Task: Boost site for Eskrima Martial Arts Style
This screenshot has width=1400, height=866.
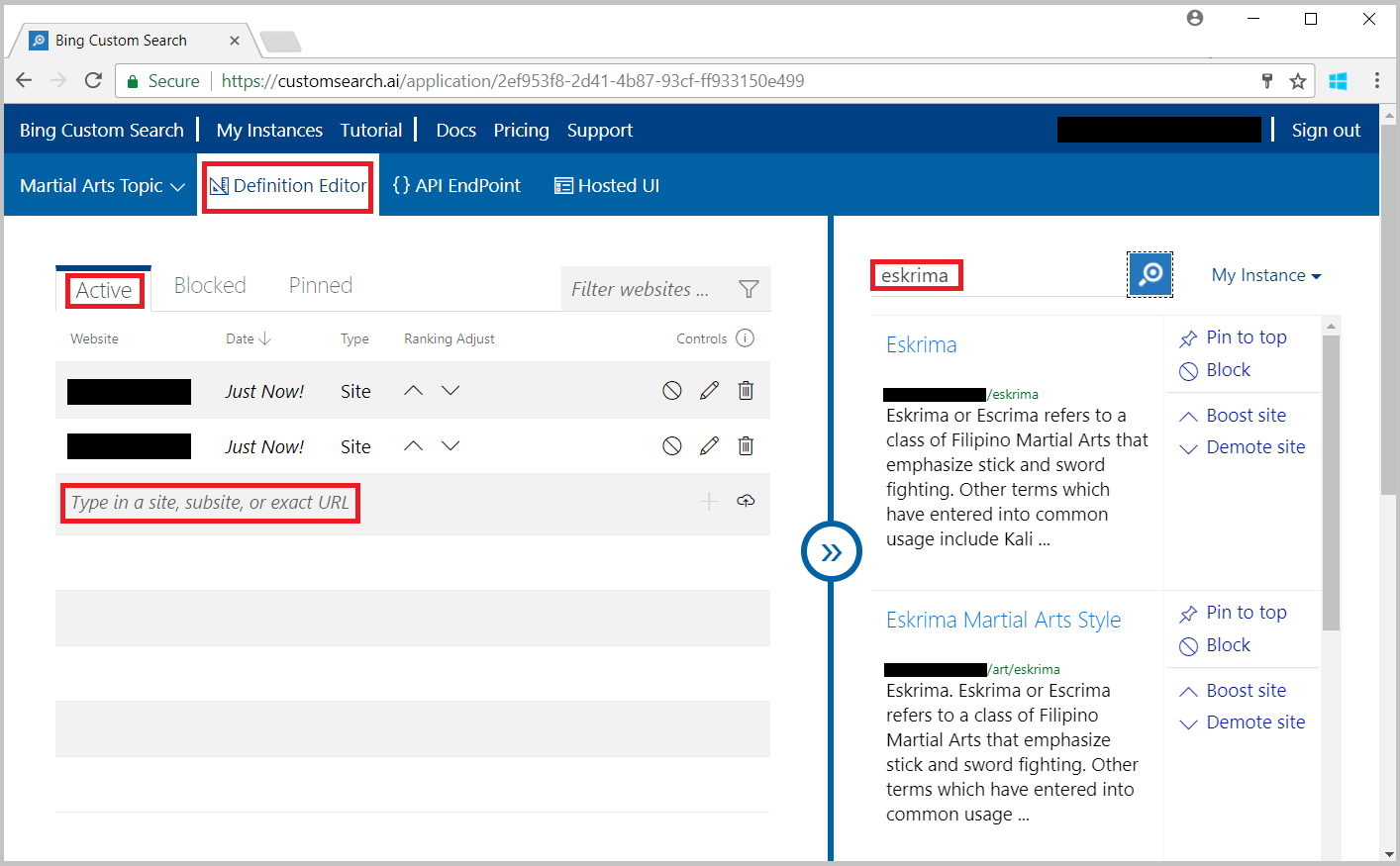Action: click(x=1233, y=691)
